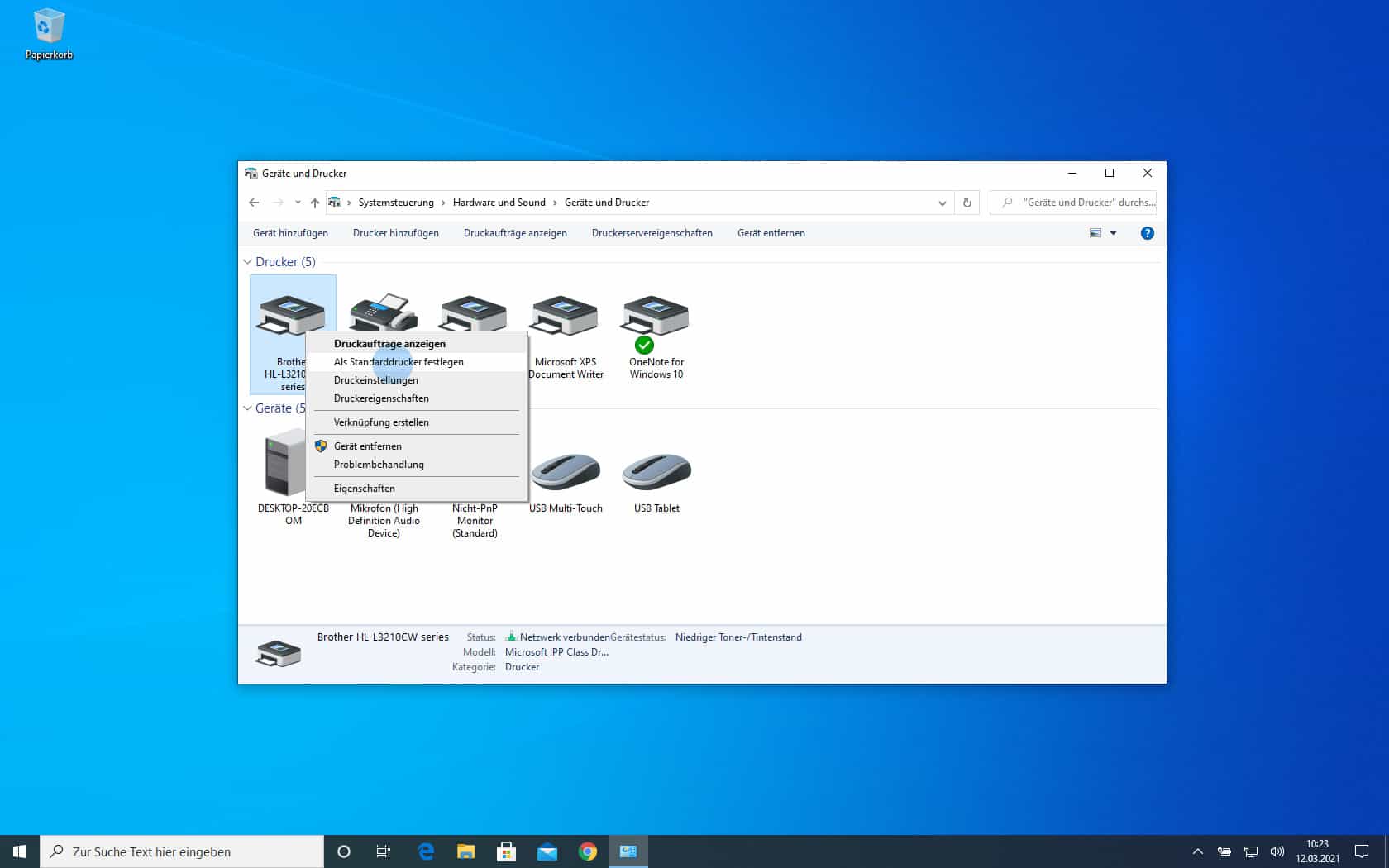
Task: Open recent locations dropdown beside forward arrow
Action: pyautogui.click(x=298, y=203)
